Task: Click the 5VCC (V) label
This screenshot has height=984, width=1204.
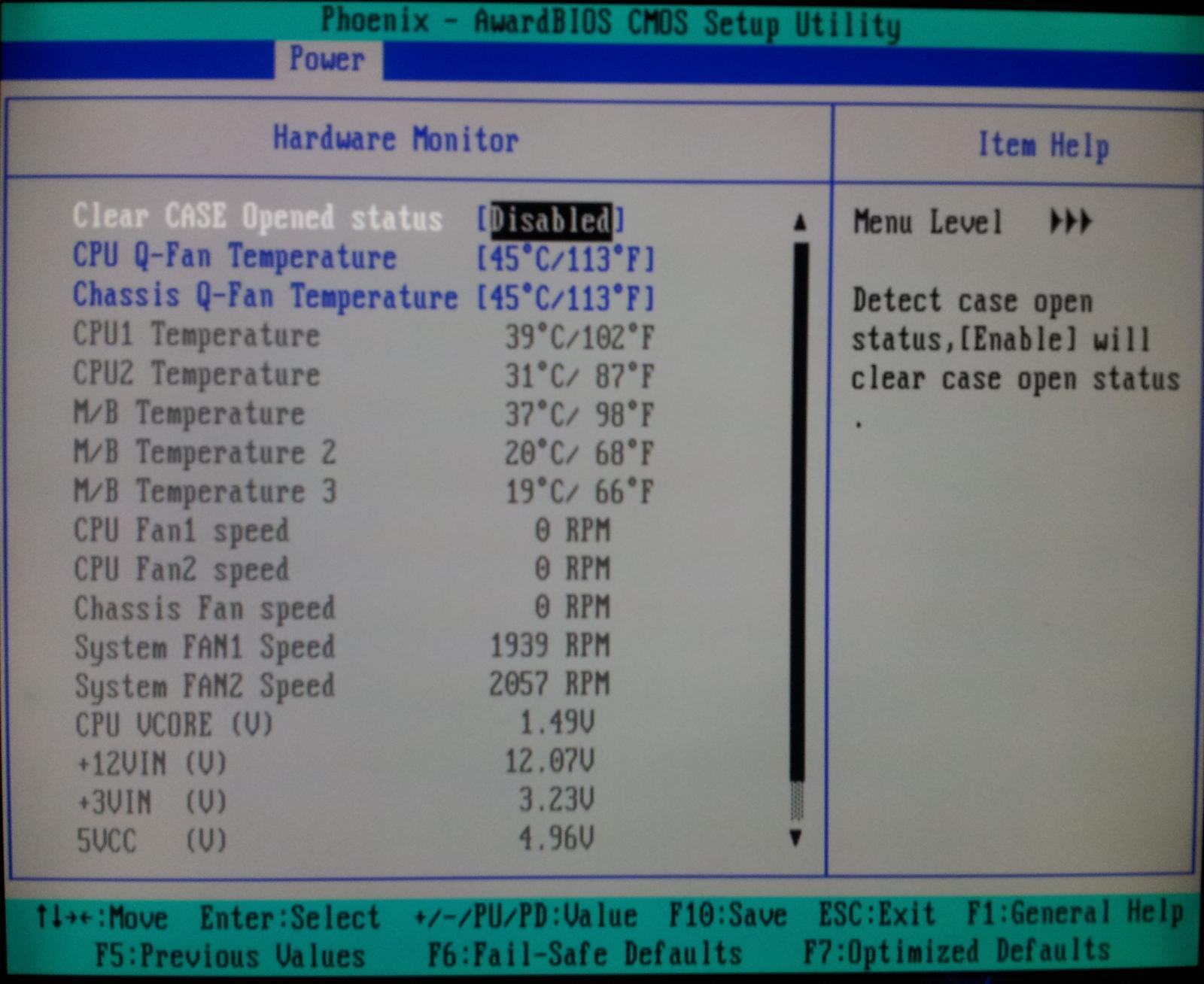Action: [x=151, y=841]
